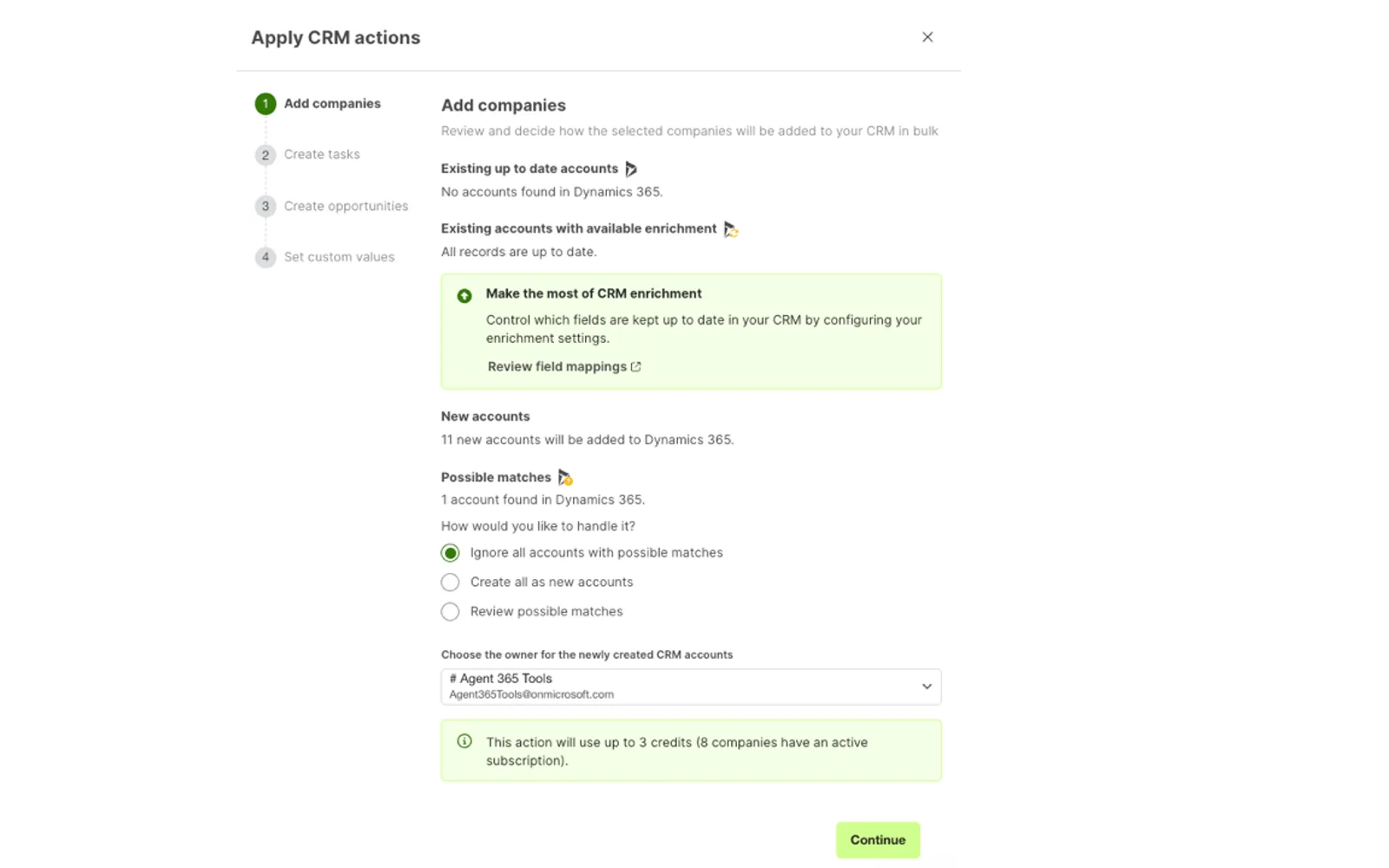Image resolution: width=1389 pixels, height=868 pixels.
Task: Click the 'All records are up to date' text
Action: pyautogui.click(x=519, y=252)
